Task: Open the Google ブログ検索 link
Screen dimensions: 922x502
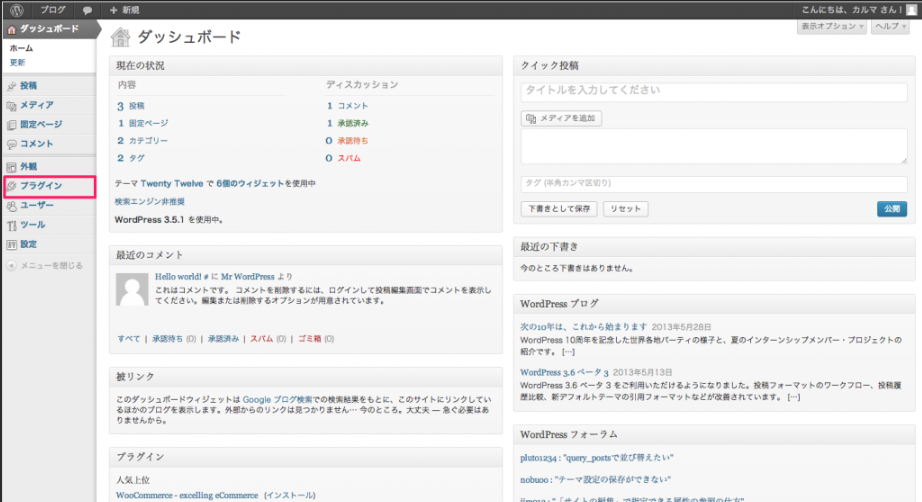Action: tap(278, 400)
